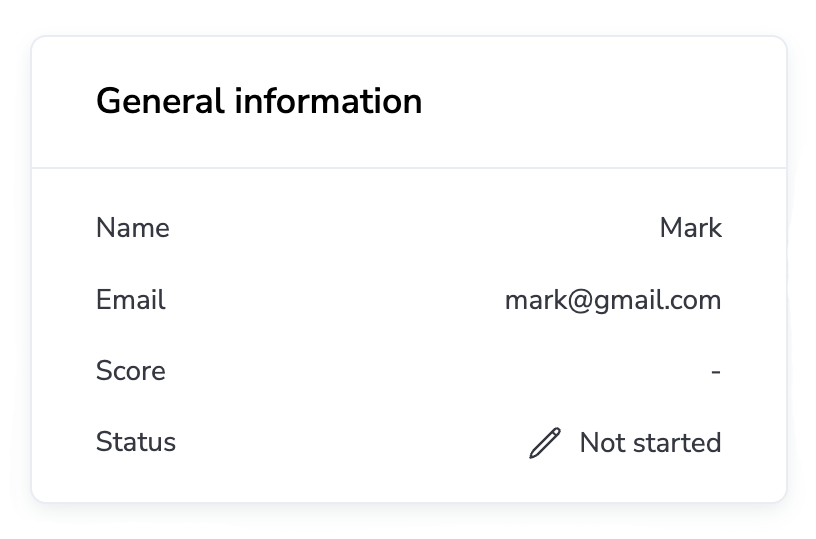Click the pencil icon beside Not started
Screen dimensions: 816x539
(x=545, y=443)
